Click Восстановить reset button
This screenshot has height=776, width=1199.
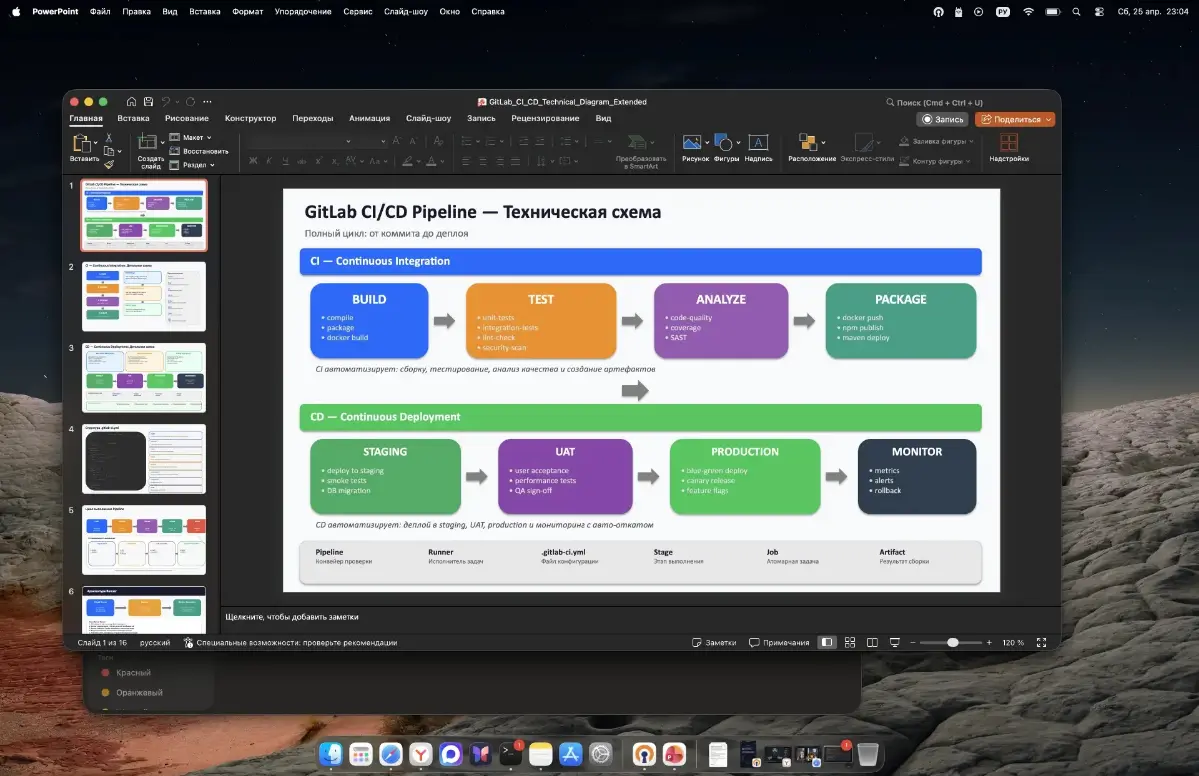click(x=198, y=151)
